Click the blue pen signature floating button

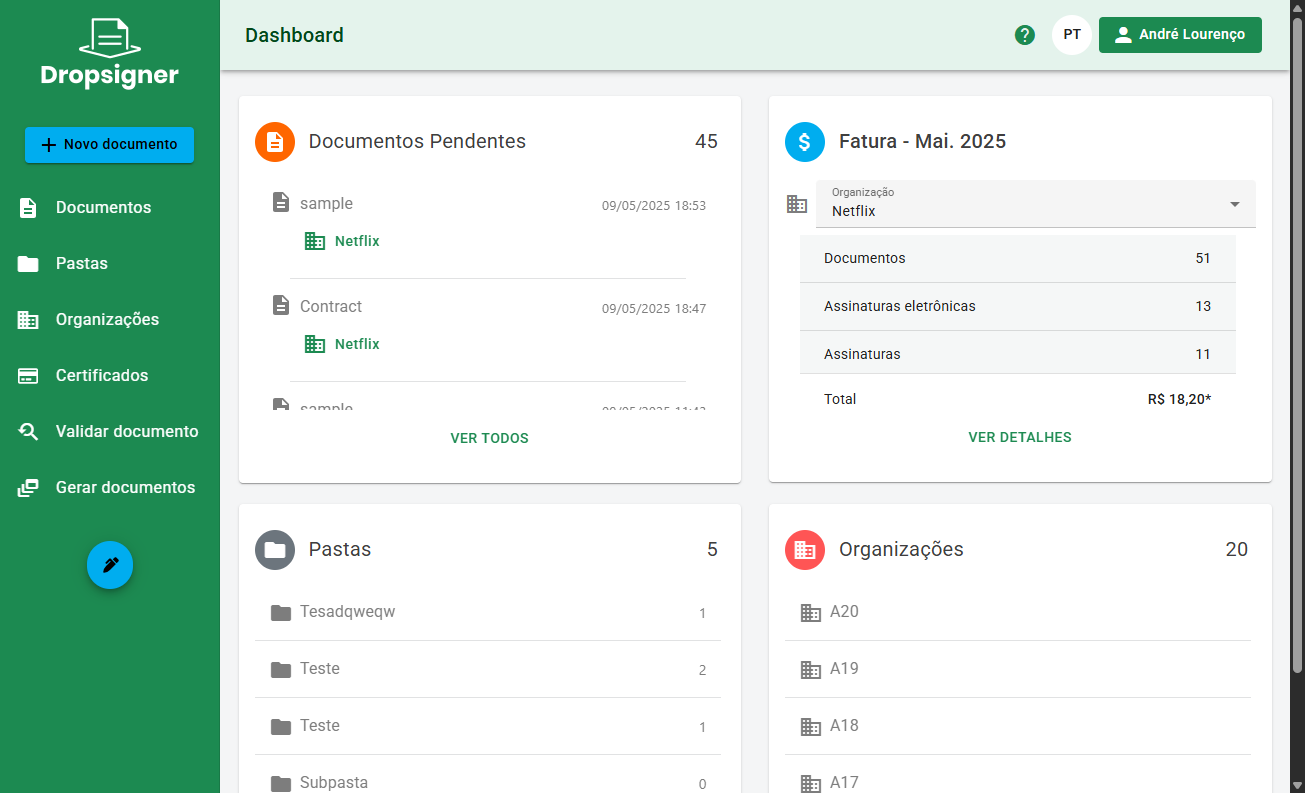coord(110,565)
